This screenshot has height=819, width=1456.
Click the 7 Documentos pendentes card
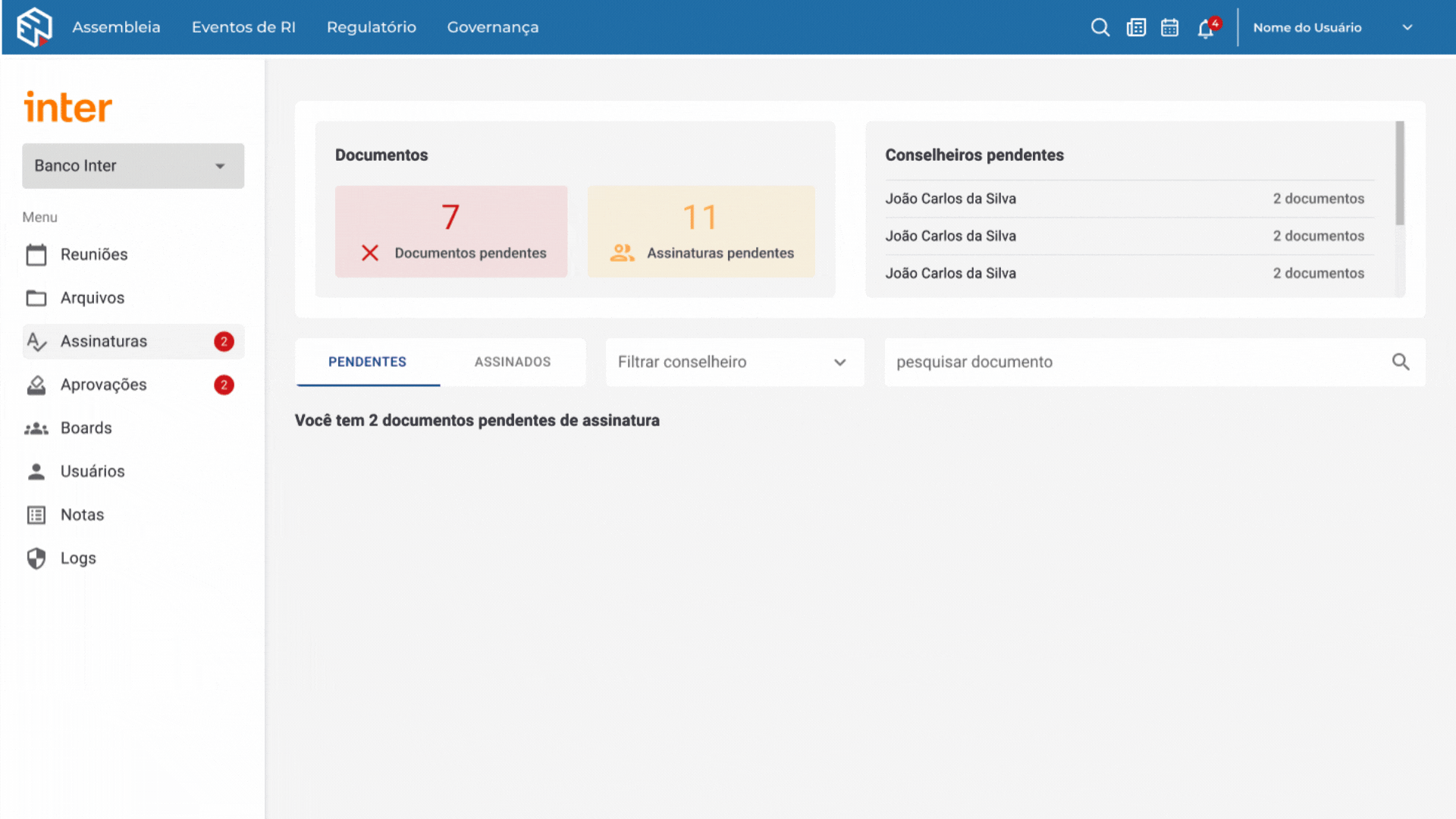pos(451,231)
